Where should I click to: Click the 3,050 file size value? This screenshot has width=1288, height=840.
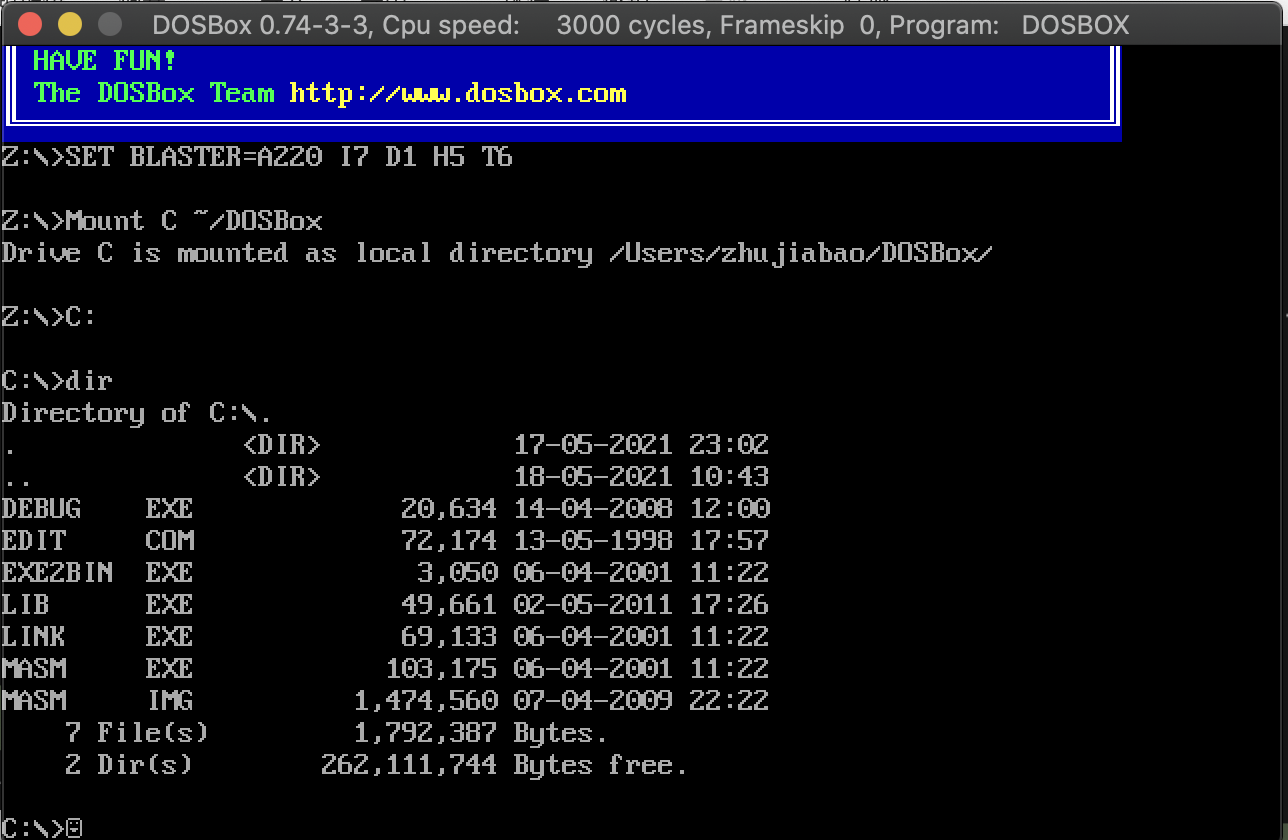457,573
